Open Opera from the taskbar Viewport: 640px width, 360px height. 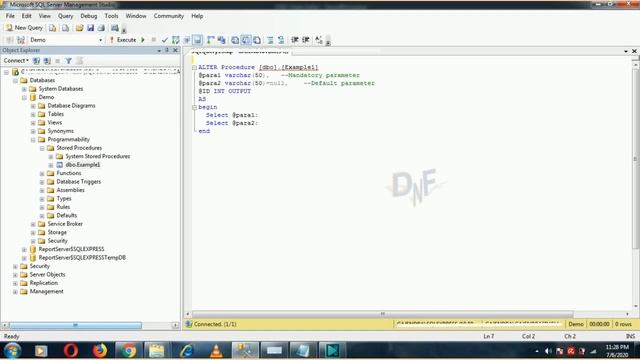[71, 351]
